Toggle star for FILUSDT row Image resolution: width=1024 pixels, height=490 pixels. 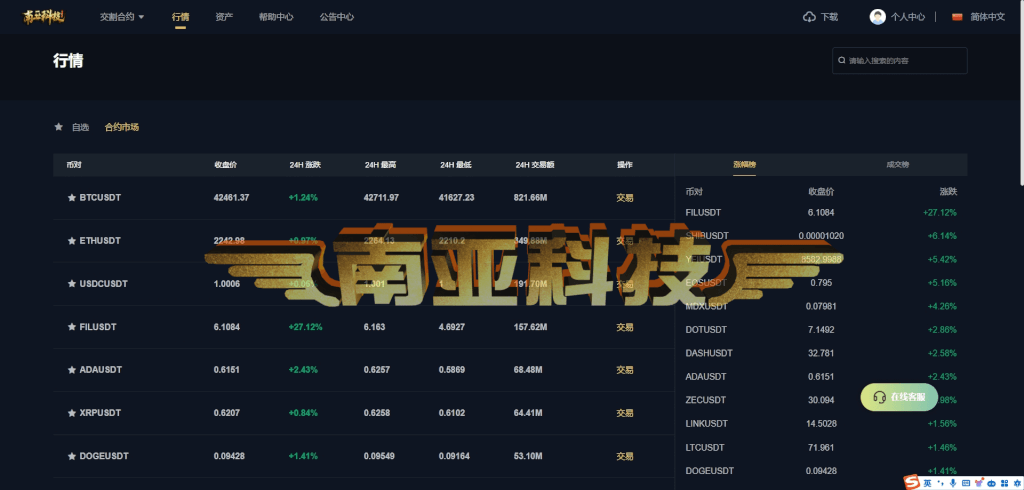(x=72, y=327)
